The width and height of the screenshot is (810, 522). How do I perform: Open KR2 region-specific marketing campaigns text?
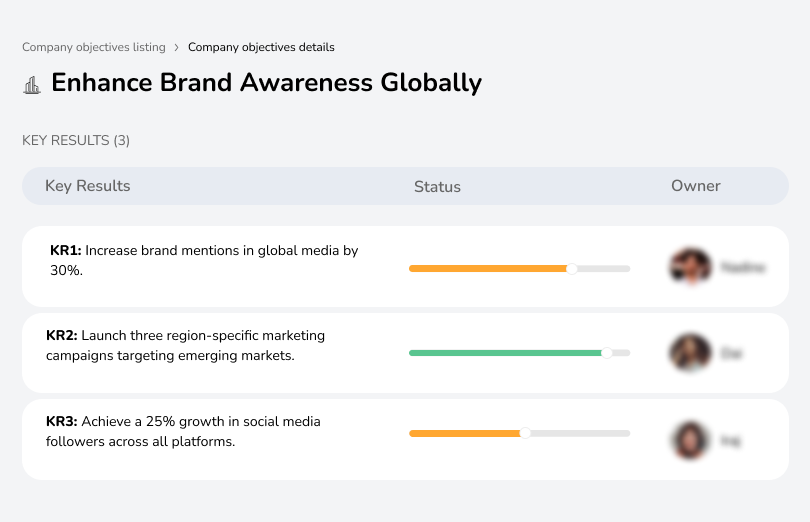pyautogui.click(x=185, y=345)
